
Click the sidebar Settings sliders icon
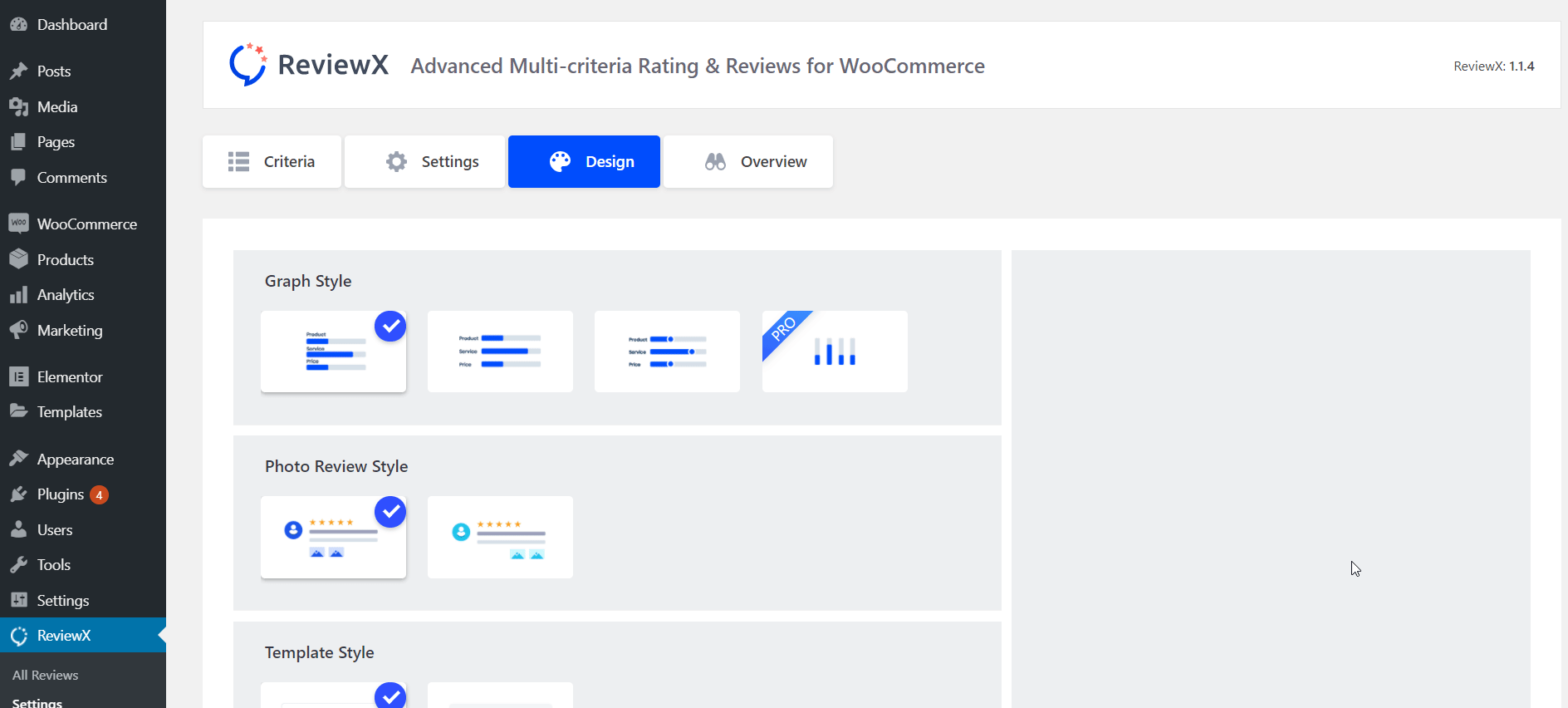(x=18, y=600)
